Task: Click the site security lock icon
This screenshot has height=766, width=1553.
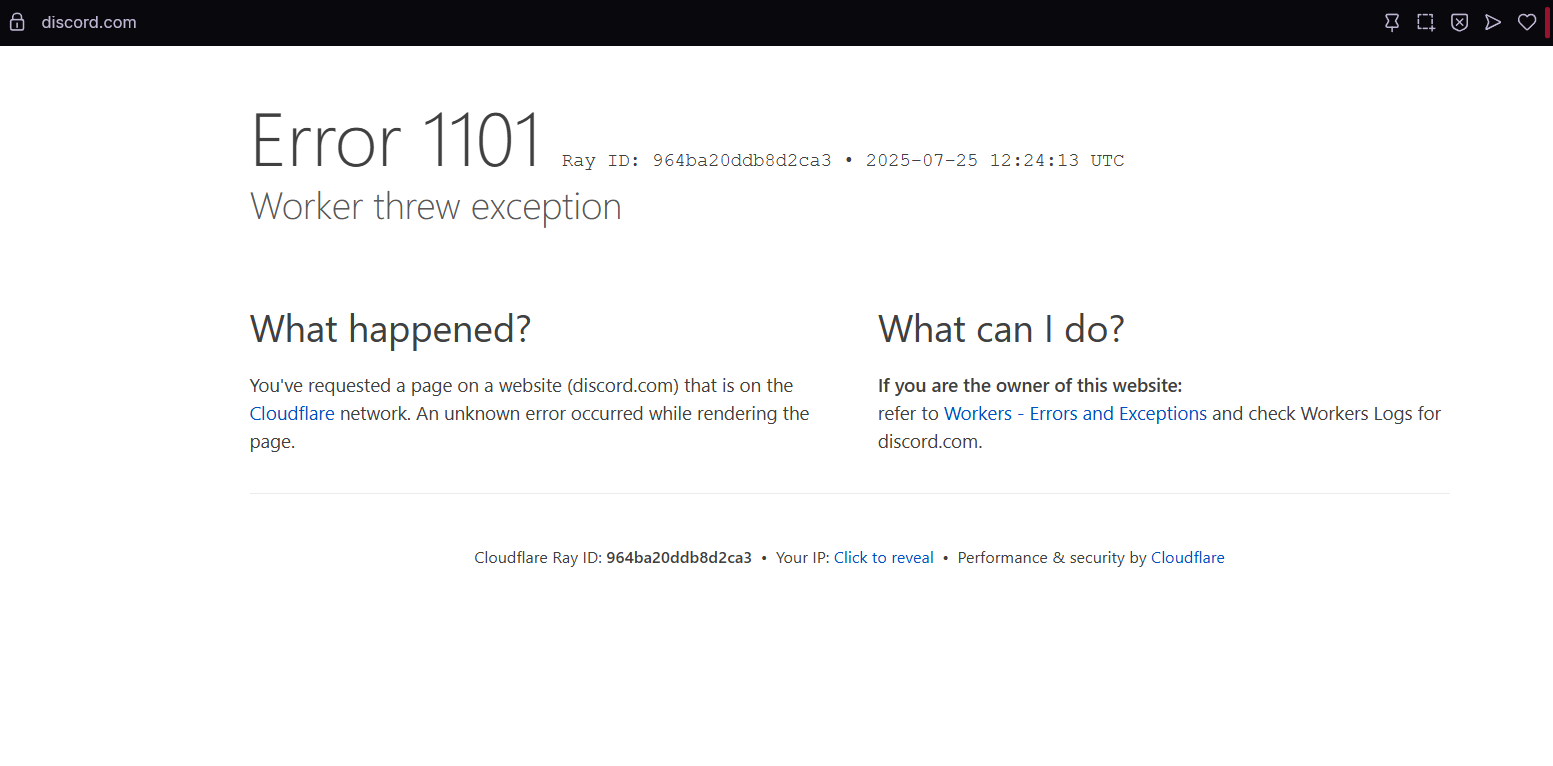Action: tap(17, 22)
